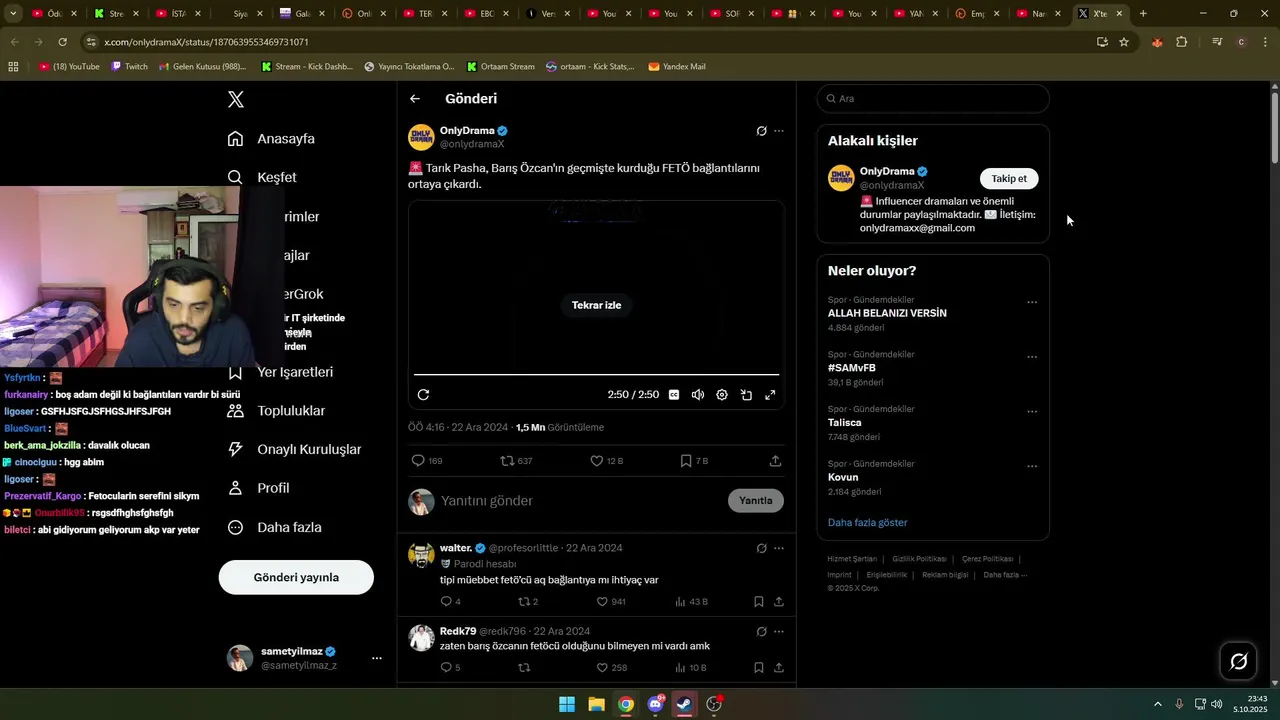Viewport: 1280px width, 720px height.
Task: Toggle video captions (CC) icon
Action: pos(674,395)
